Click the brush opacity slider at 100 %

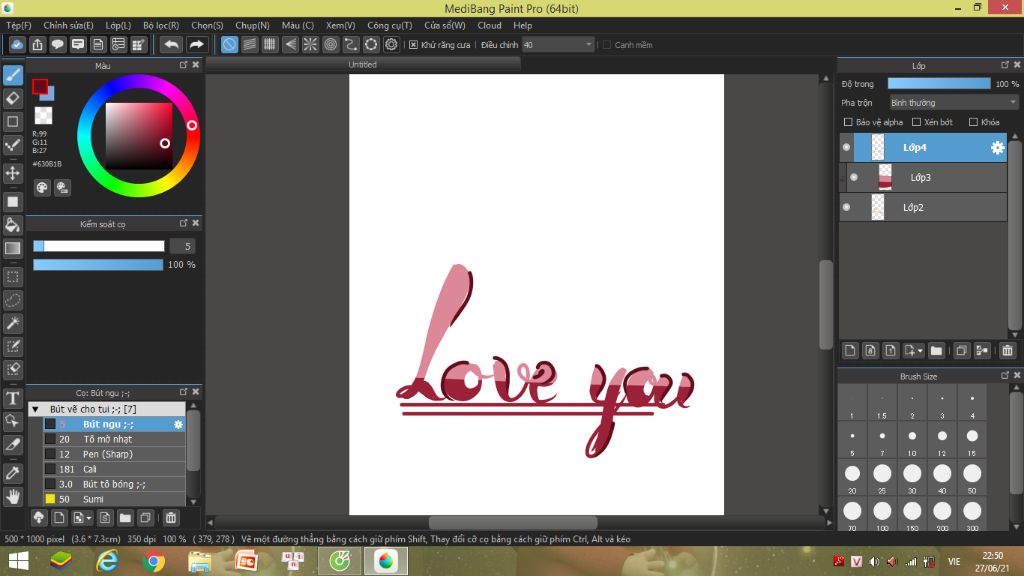tap(98, 264)
